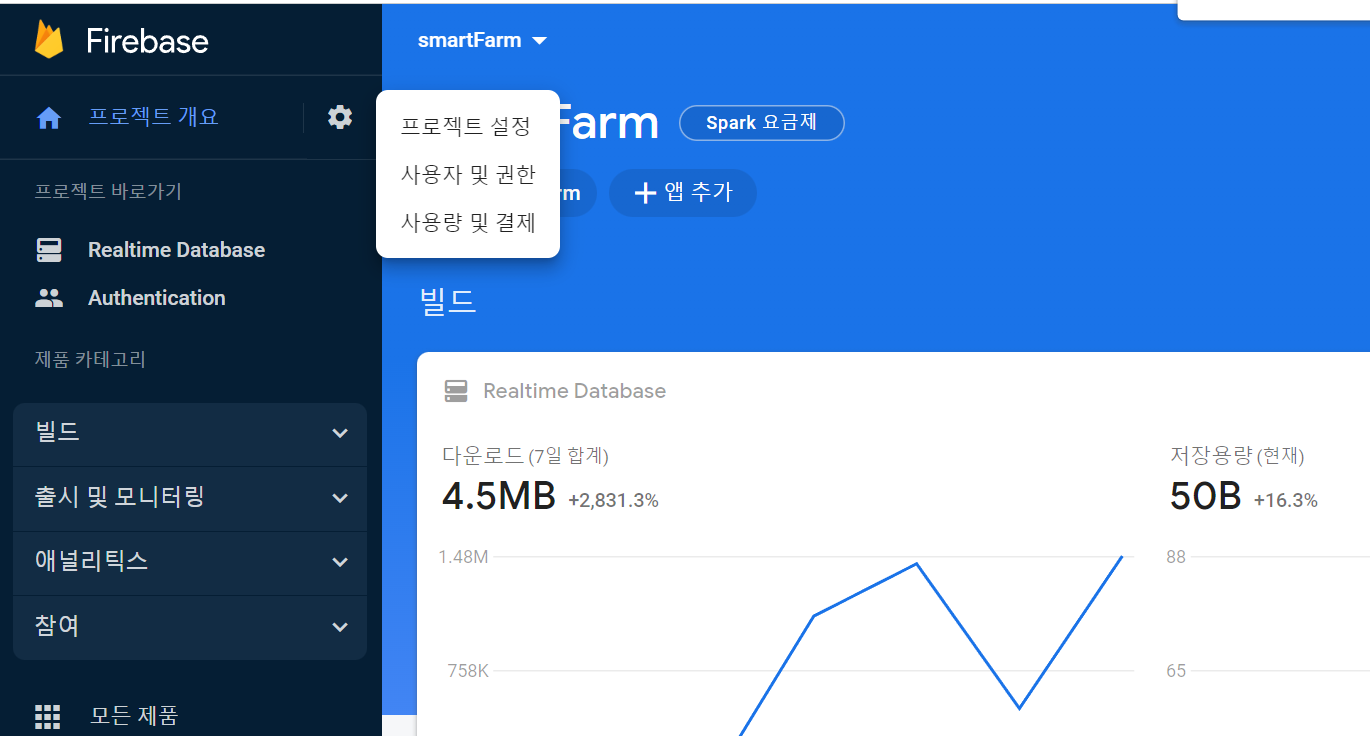Open the smartFarm project dropdown

483,41
